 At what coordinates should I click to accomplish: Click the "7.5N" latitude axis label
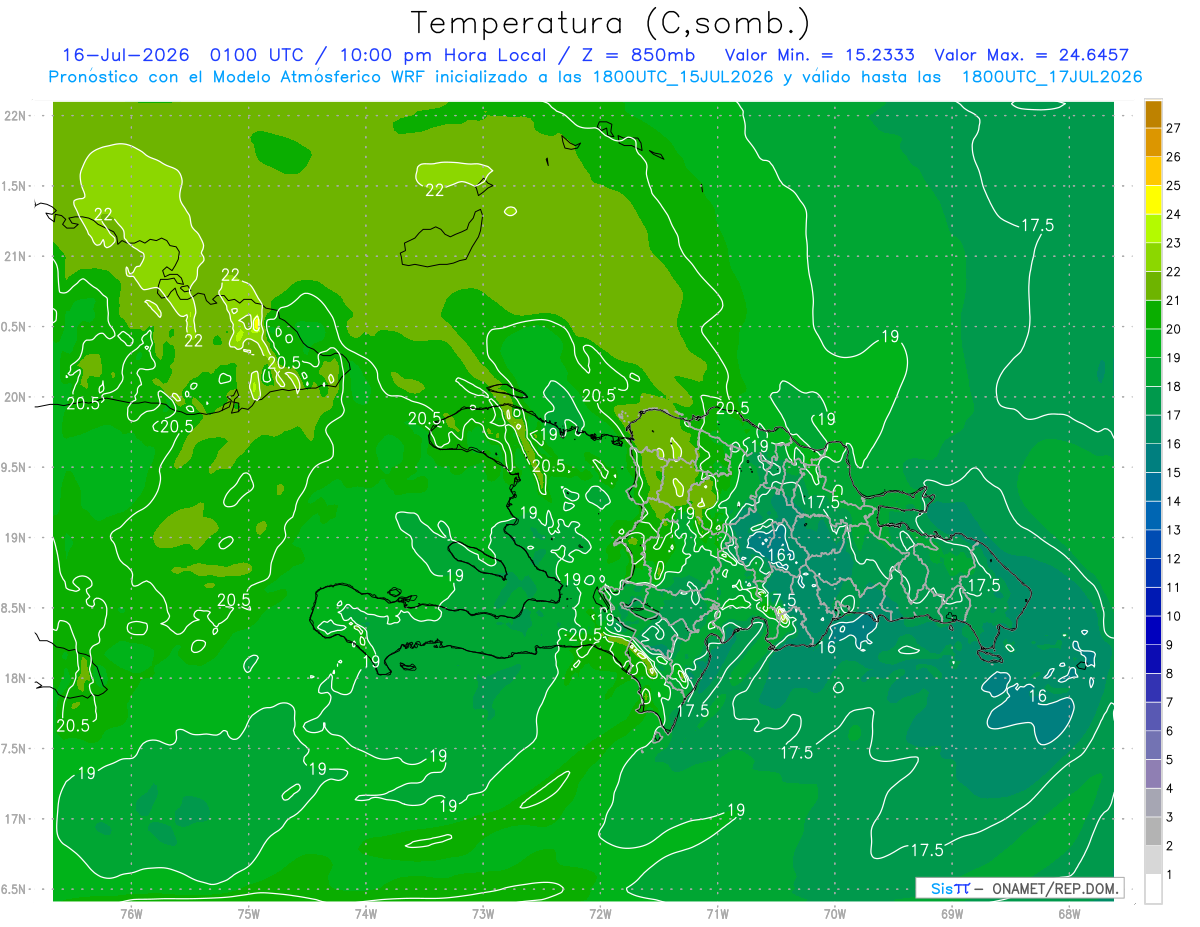tap(14, 749)
